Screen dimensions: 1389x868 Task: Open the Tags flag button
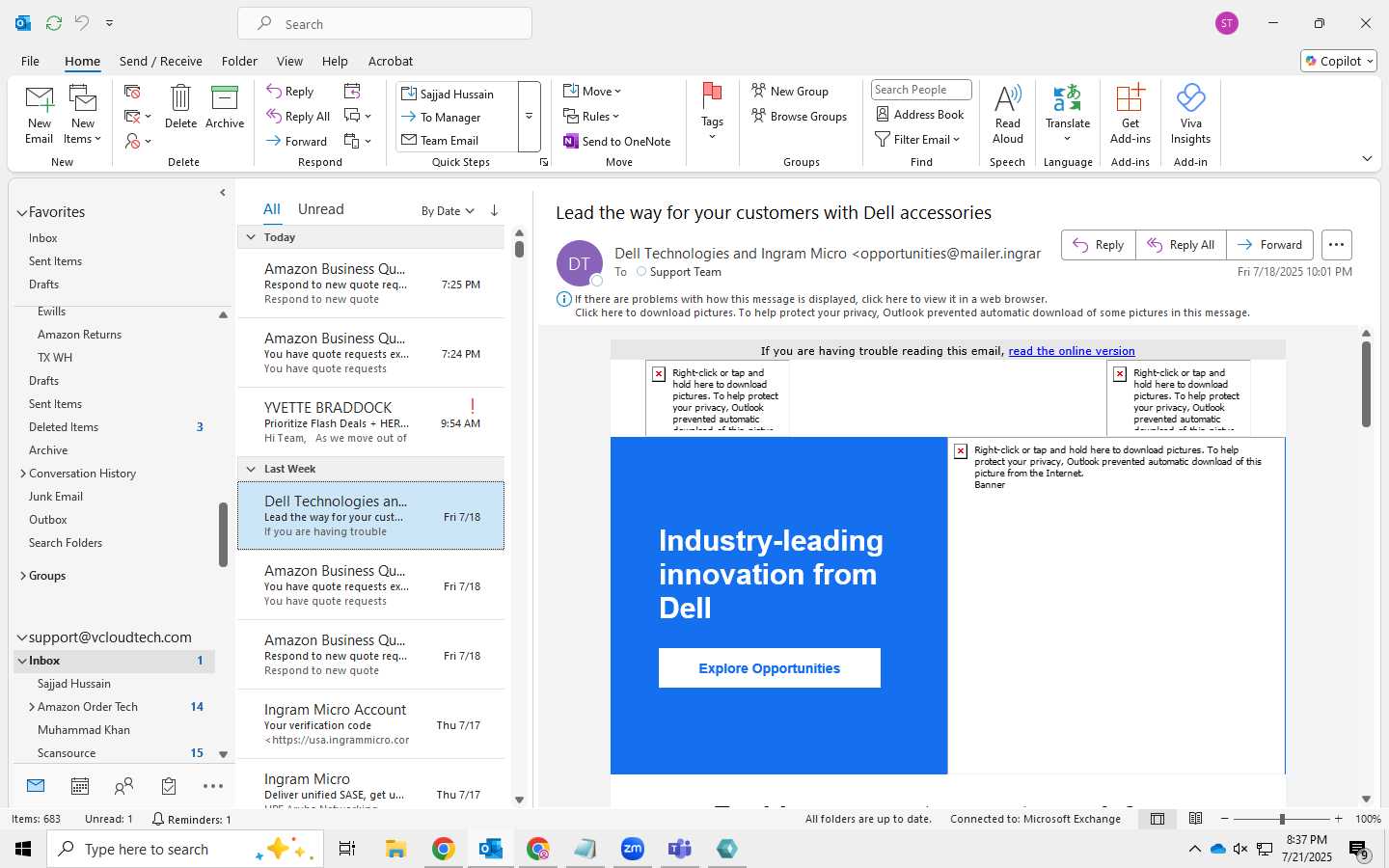coord(712,111)
